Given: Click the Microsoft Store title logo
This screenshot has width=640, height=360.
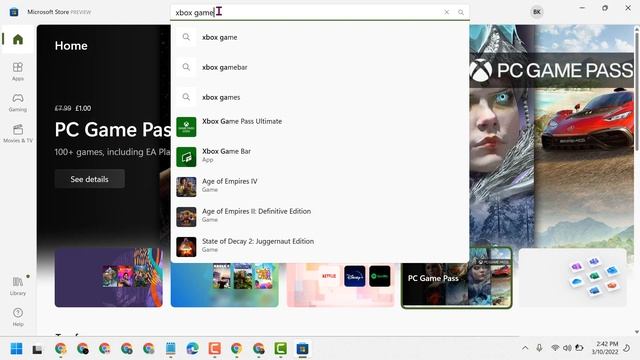Looking at the screenshot, I should [14, 12].
